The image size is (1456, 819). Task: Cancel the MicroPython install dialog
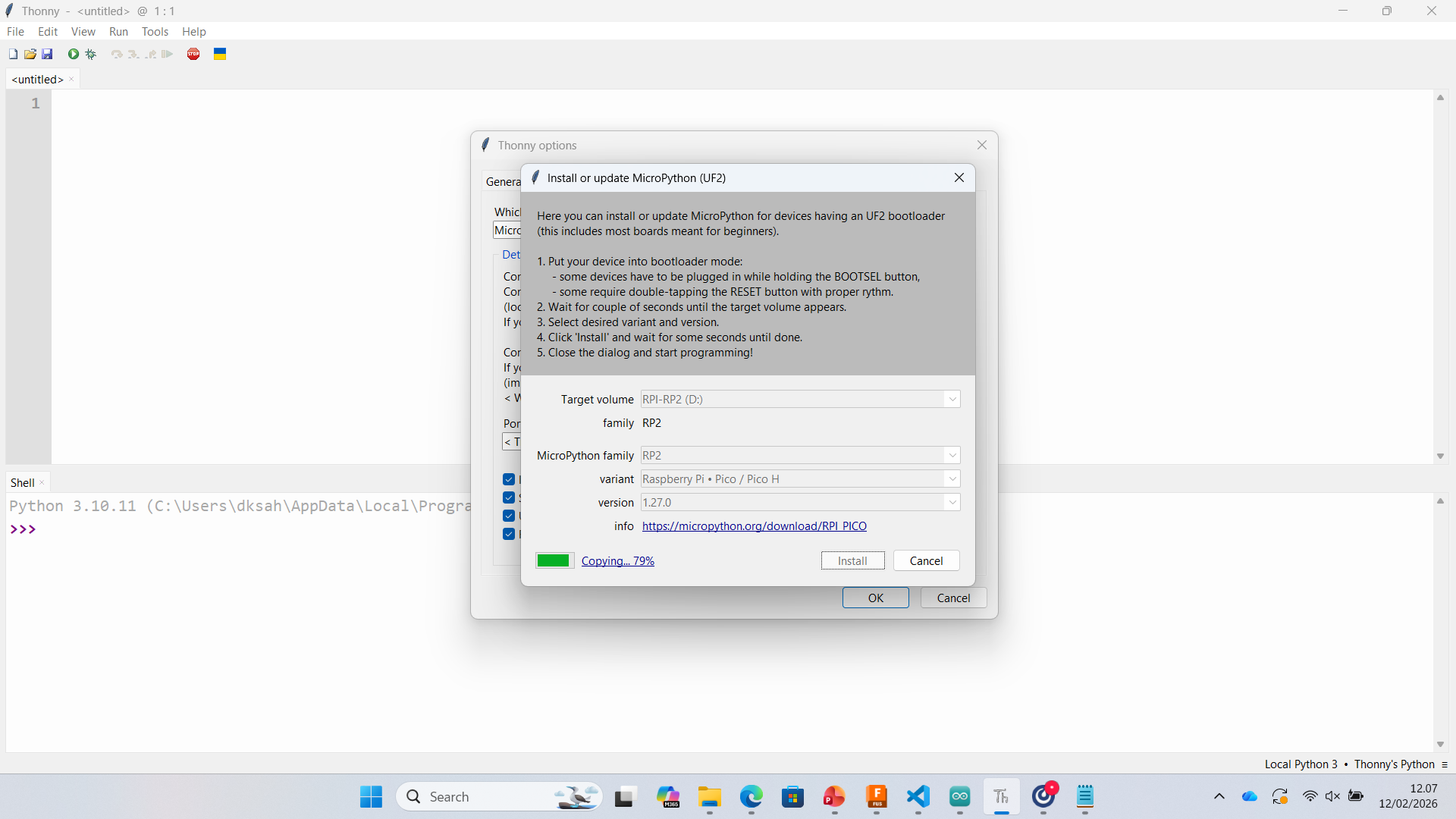(925, 561)
